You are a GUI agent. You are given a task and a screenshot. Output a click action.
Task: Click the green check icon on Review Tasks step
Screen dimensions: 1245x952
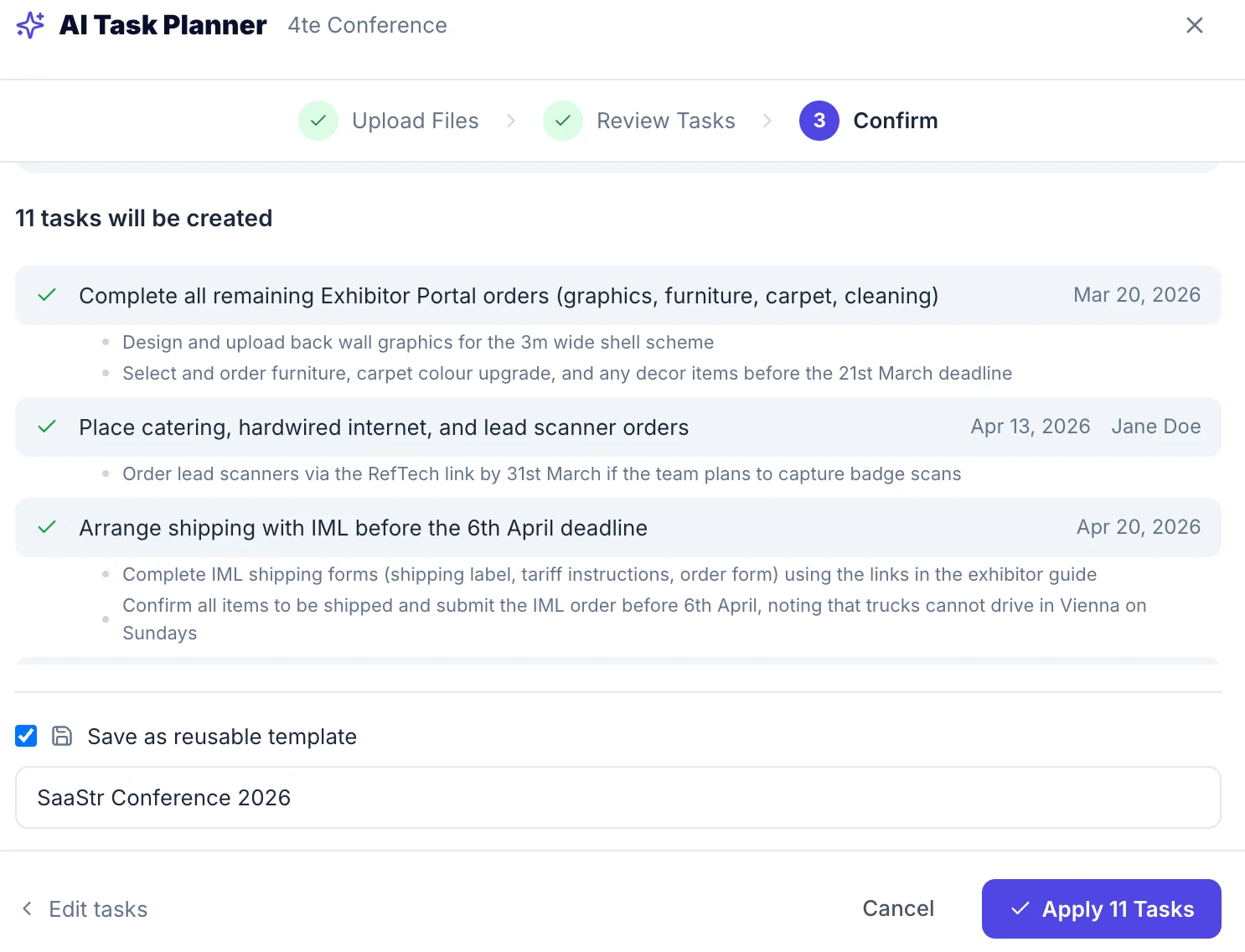click(562, 121)
